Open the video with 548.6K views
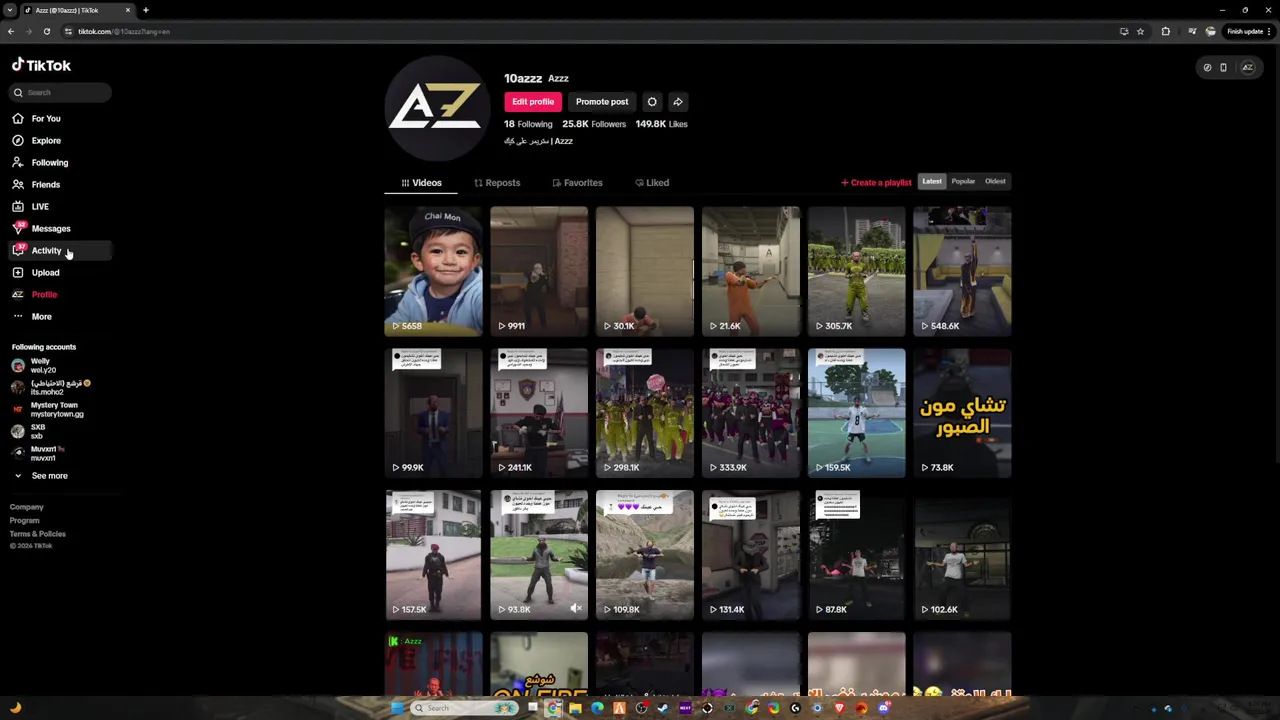1280x720 pixels. pos(962,271)
